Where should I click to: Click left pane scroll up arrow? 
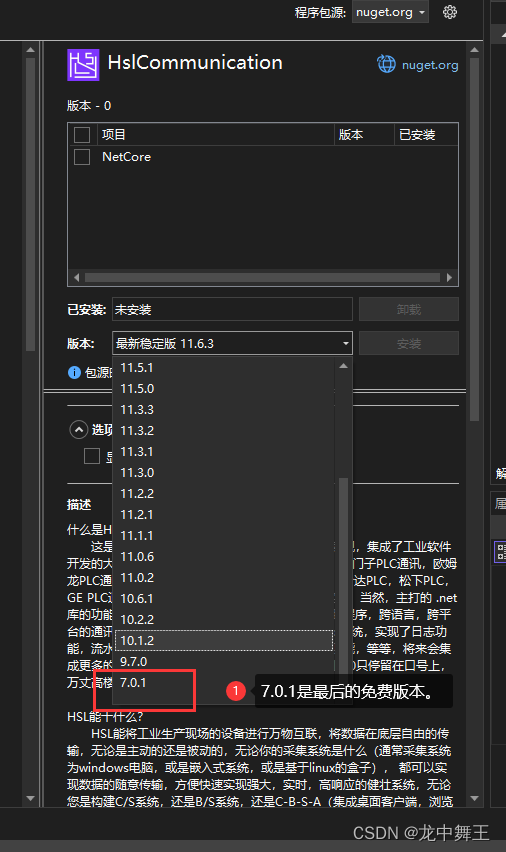[x=30, y=50]
